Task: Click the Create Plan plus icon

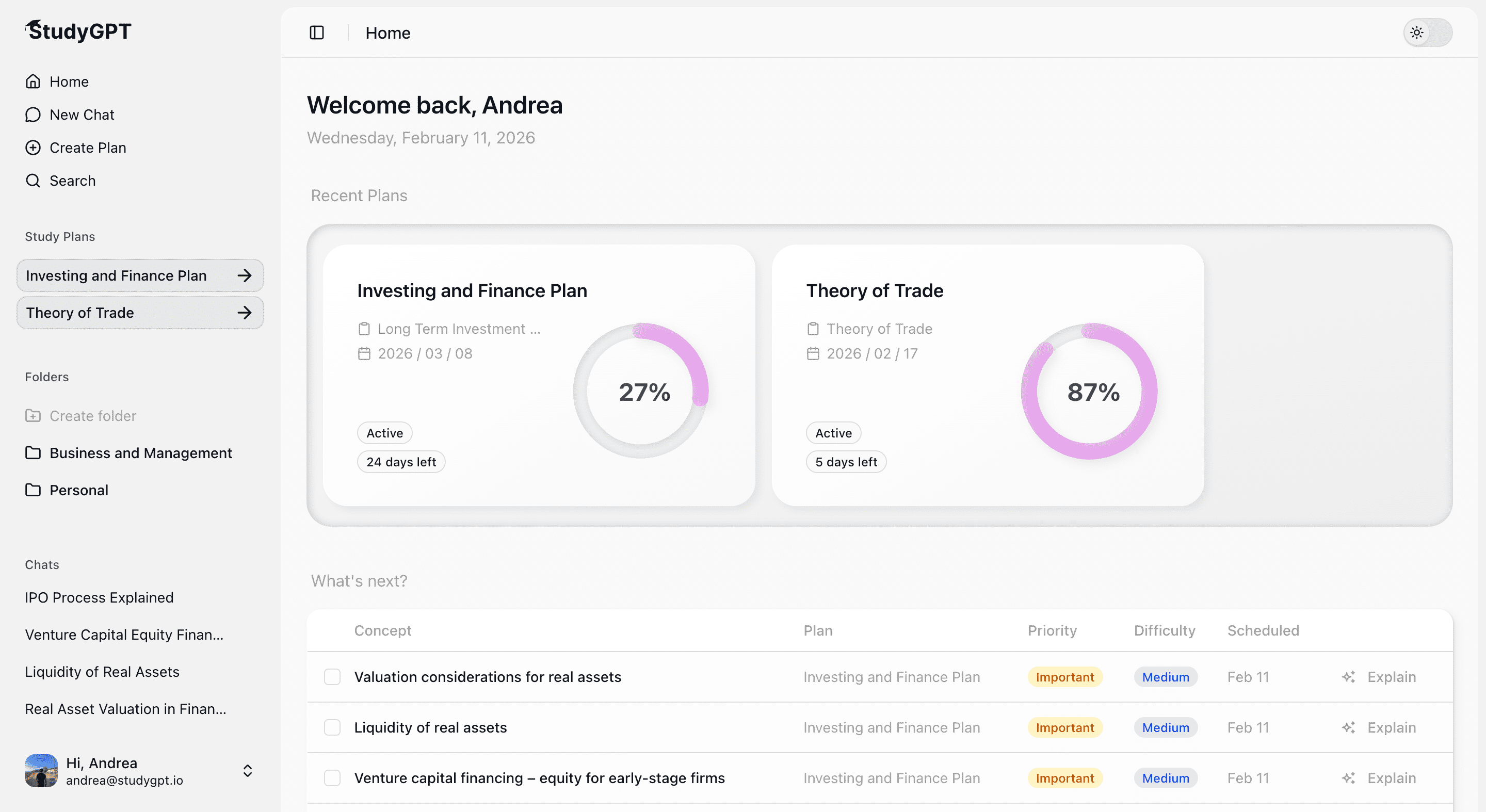Action: (33, 148)
